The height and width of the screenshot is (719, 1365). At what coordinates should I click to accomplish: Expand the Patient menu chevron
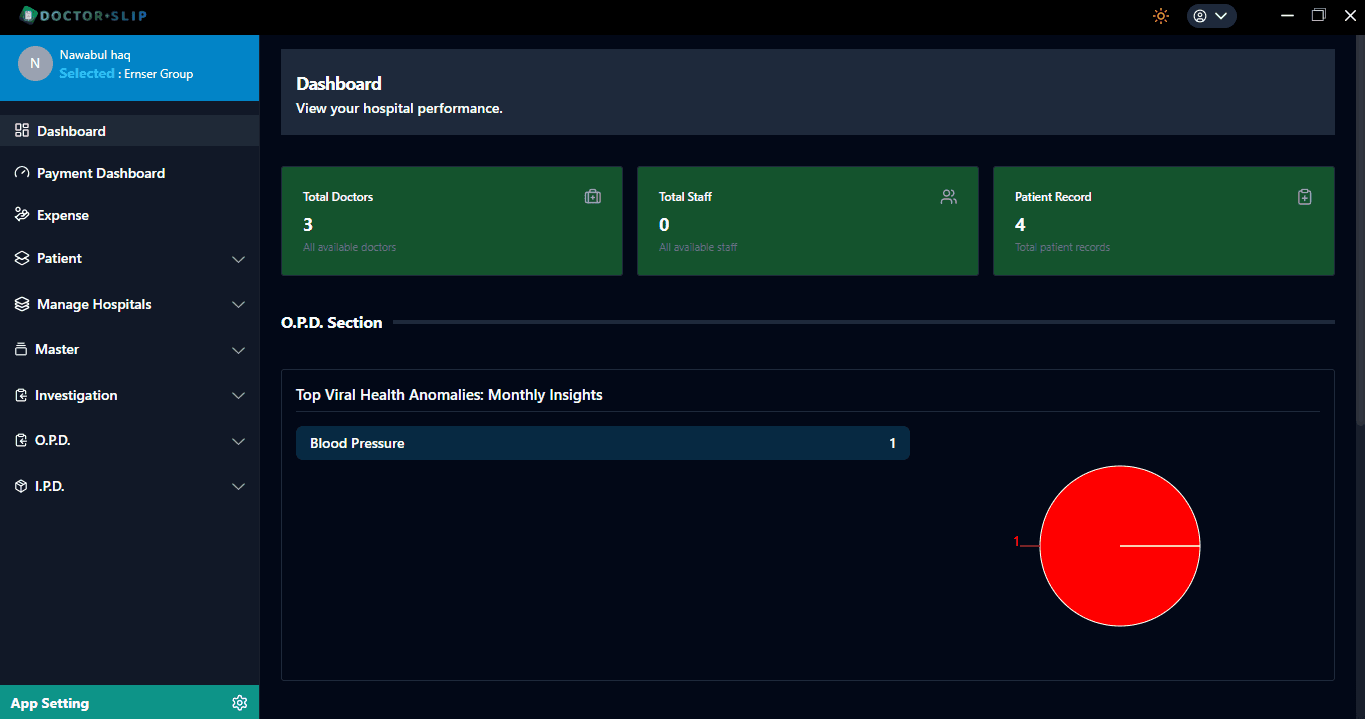click(238, 259)
